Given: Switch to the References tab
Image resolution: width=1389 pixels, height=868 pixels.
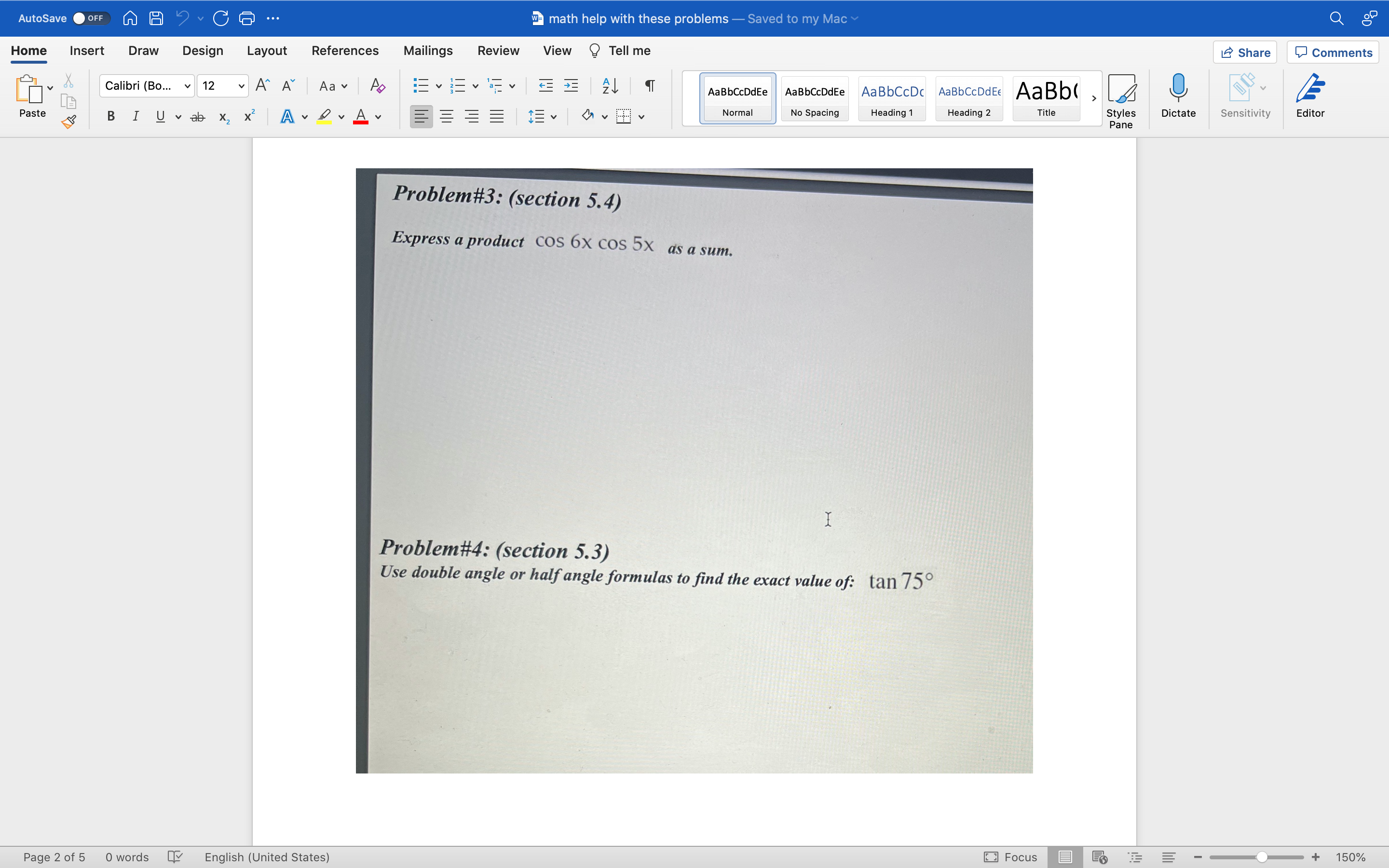Looking at the screenshot, I should (x=344, y=51).
